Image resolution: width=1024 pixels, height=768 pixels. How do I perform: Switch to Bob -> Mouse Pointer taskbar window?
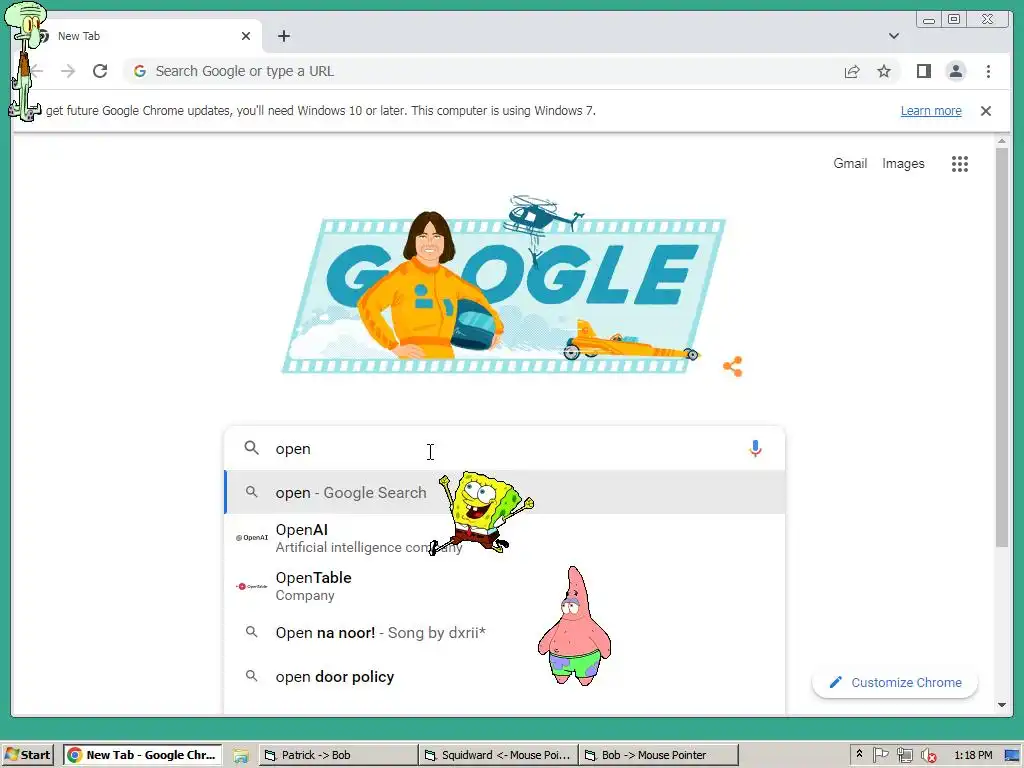[659, 755]
